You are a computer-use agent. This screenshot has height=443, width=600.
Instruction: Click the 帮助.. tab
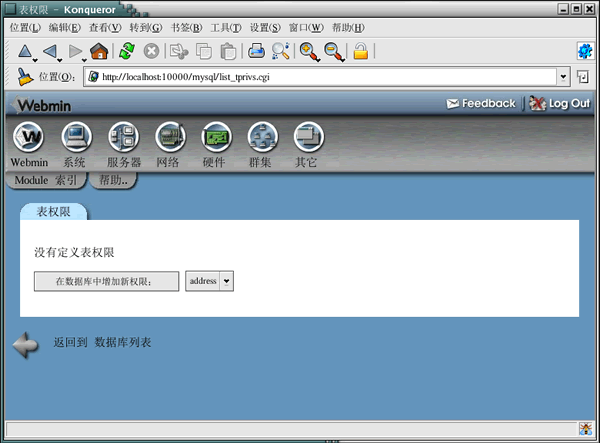[113, 180]
